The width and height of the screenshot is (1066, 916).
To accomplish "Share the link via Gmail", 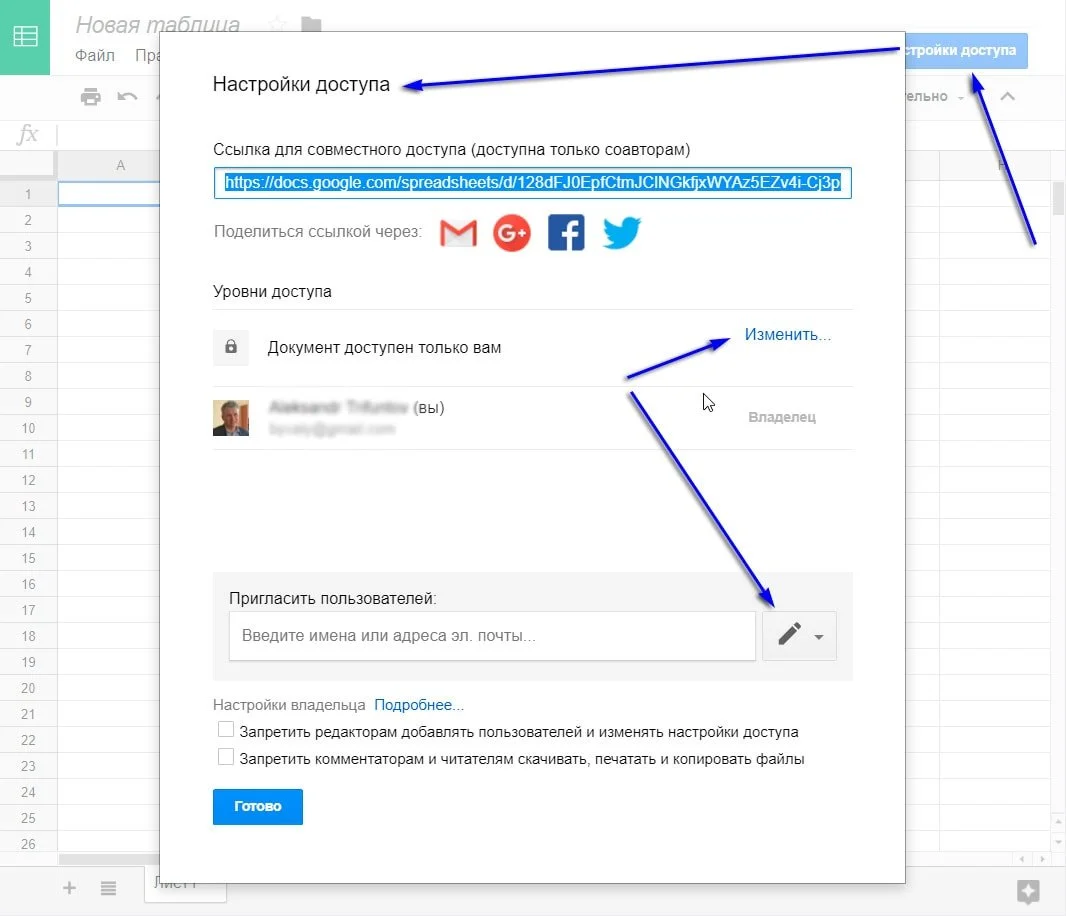I will coord(457,232).
